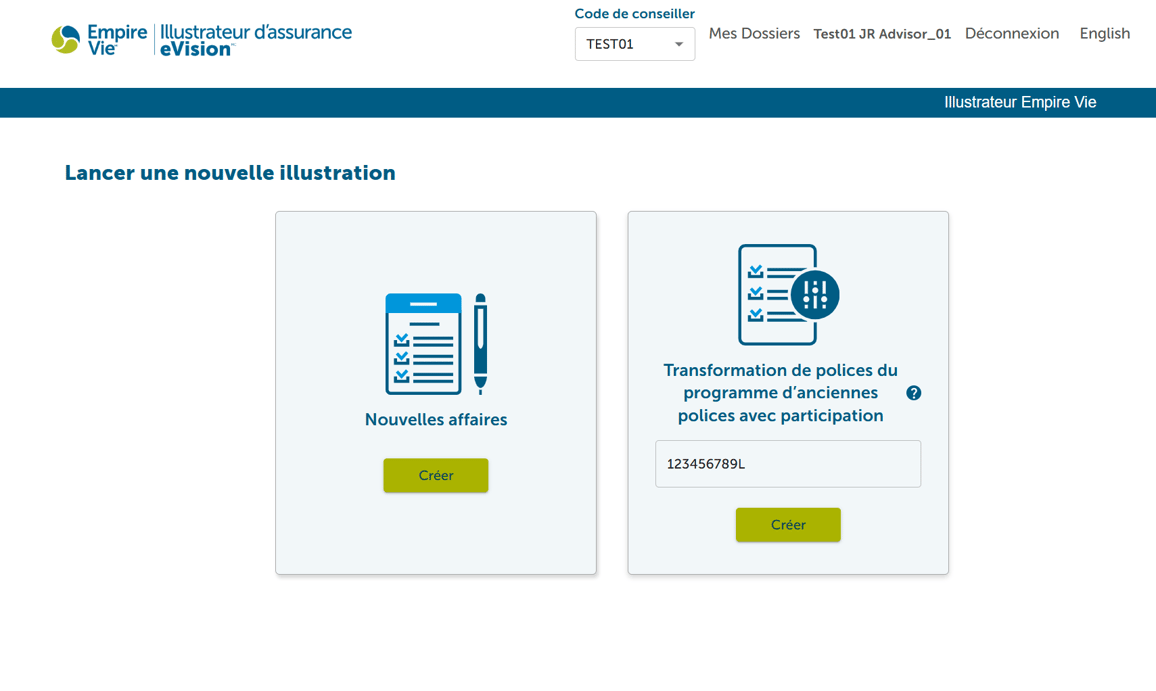Viewport: 1156px width, 691px height.
Task: Open Mes Dossiers
Action: click(754, 34)
